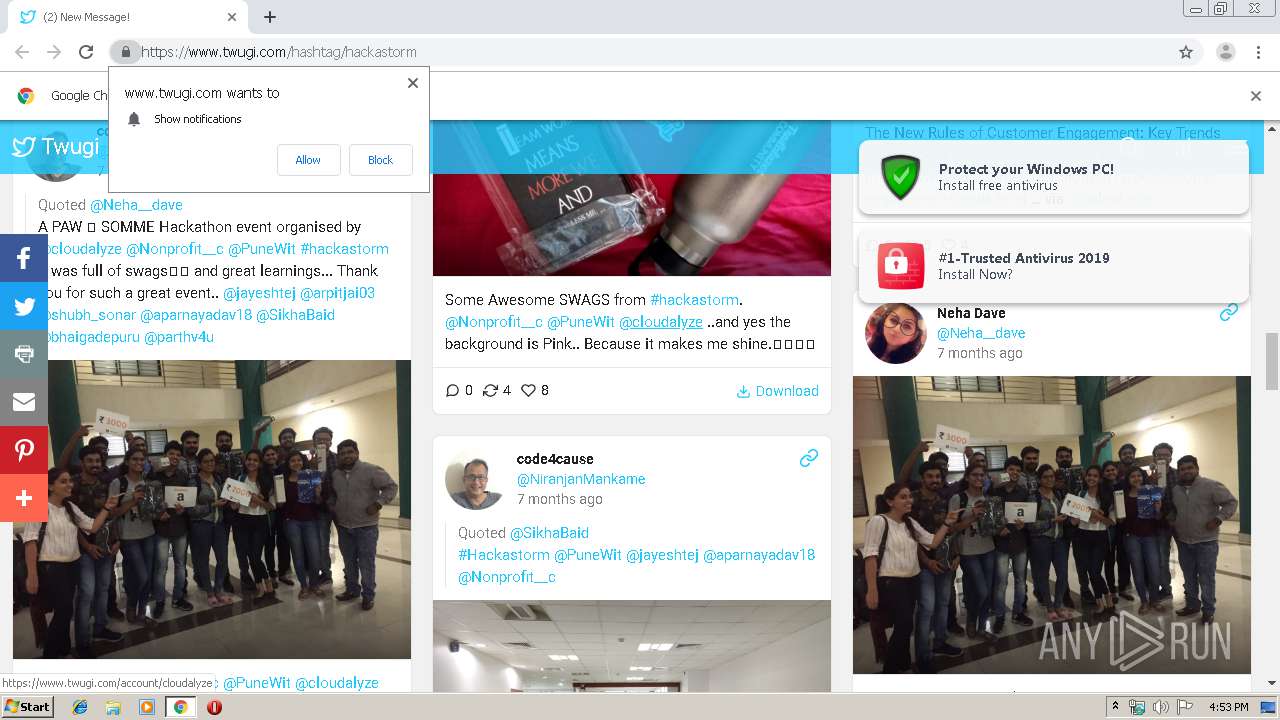Close the New Message tab
The height and width of the screenshot is (720, 1280).
[232, 17]
